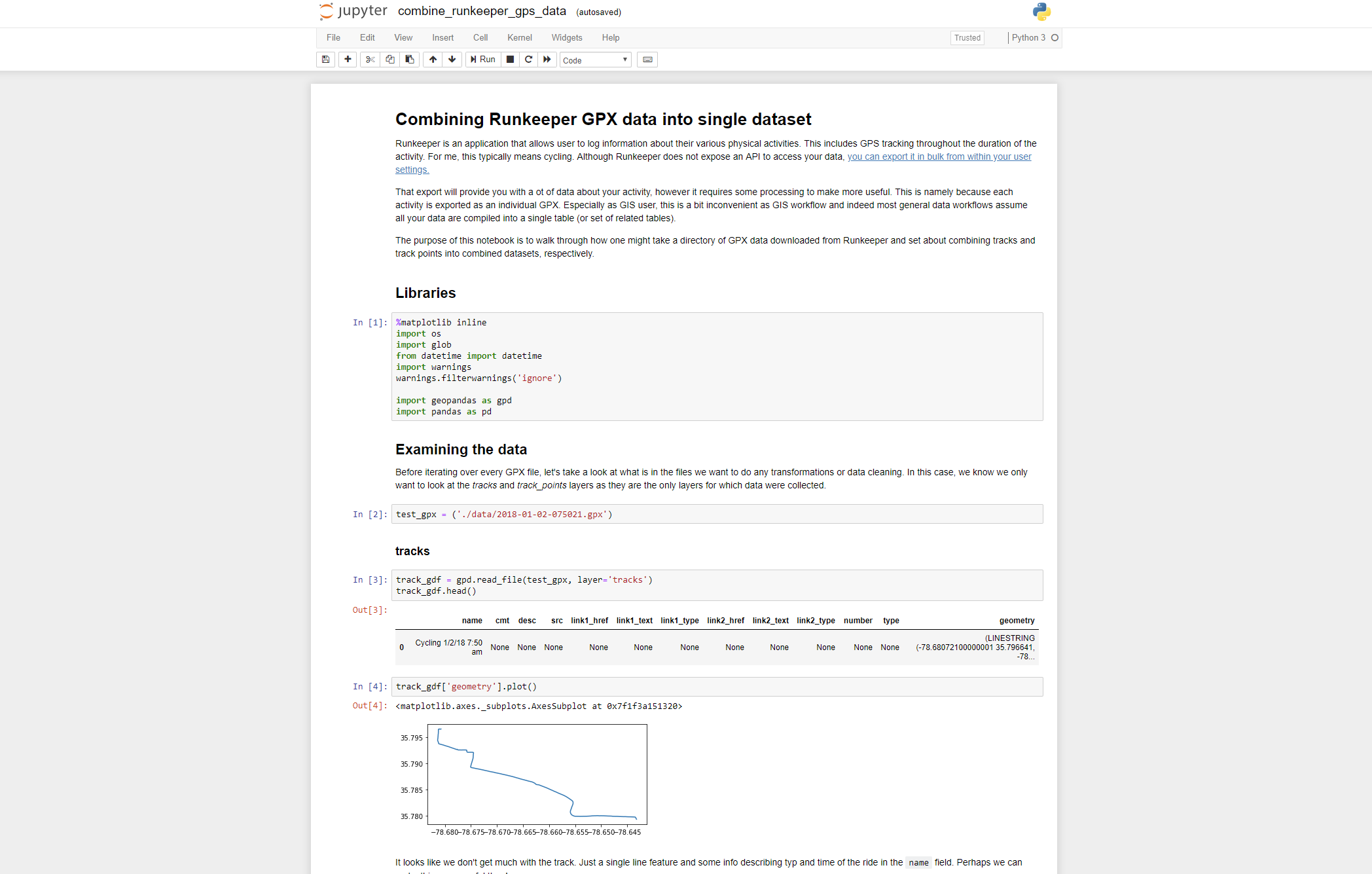Open the Kernel menu
This screenshot has width=1372, height=874.
click(x=519, y=38)
